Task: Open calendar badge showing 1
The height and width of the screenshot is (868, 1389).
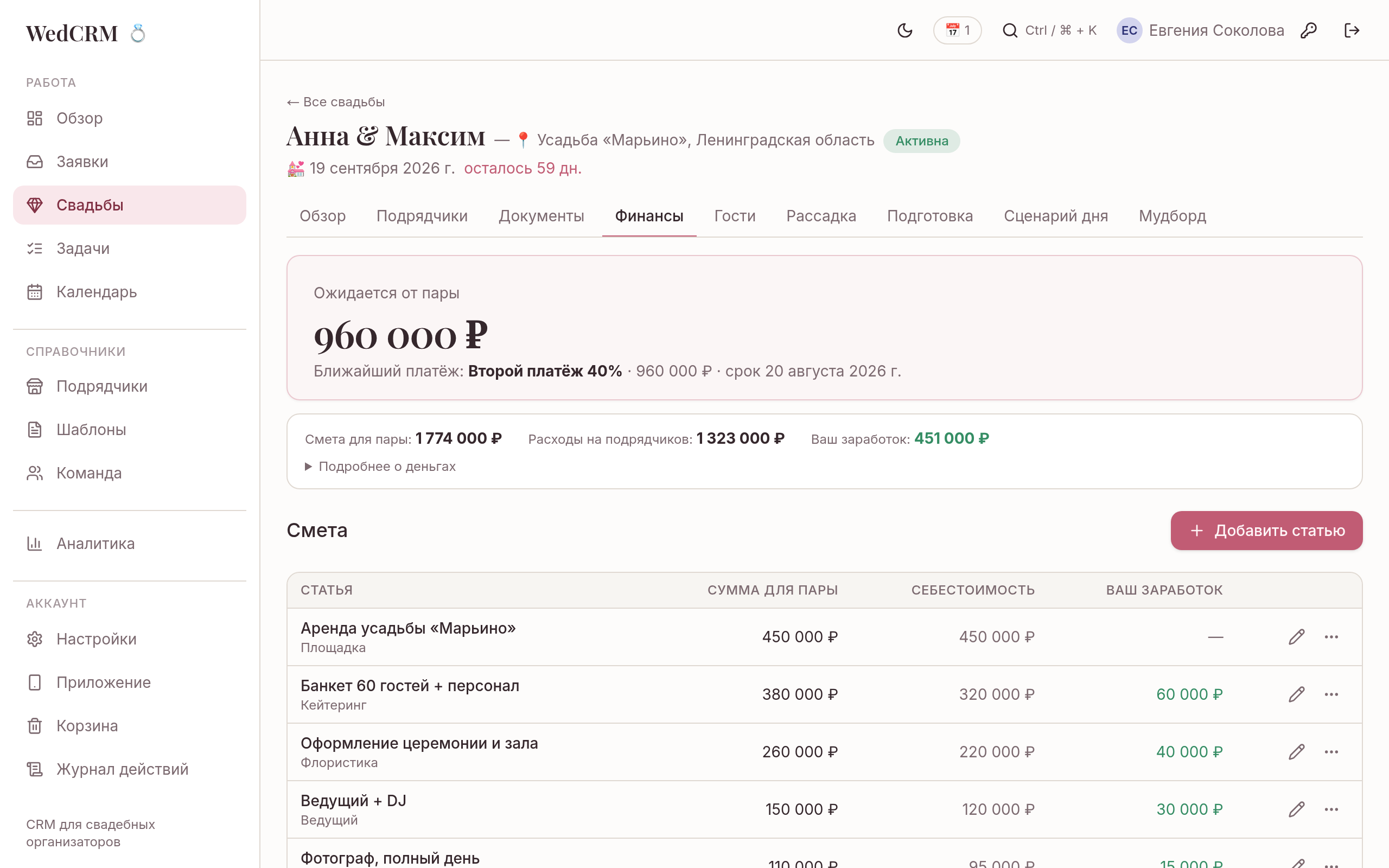Action: point(957,30)
